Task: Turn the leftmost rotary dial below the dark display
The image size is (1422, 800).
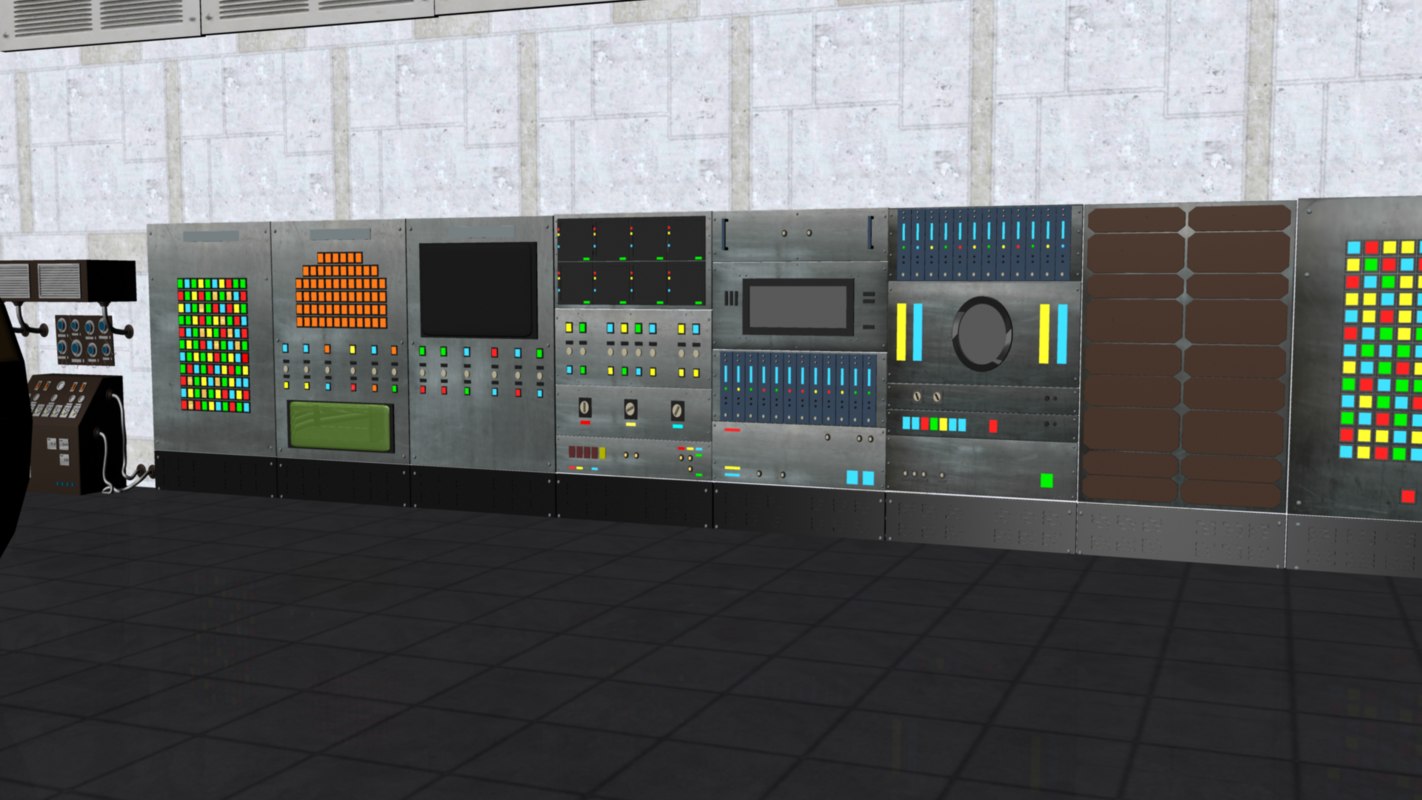Action: (584, 408)
